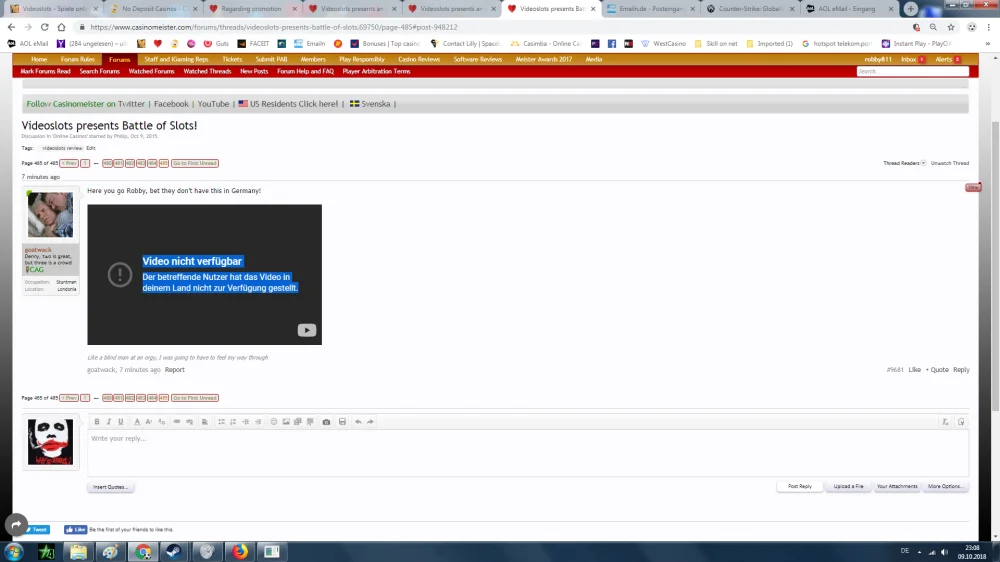Open the Submit PAB menu item

(271, 59)
